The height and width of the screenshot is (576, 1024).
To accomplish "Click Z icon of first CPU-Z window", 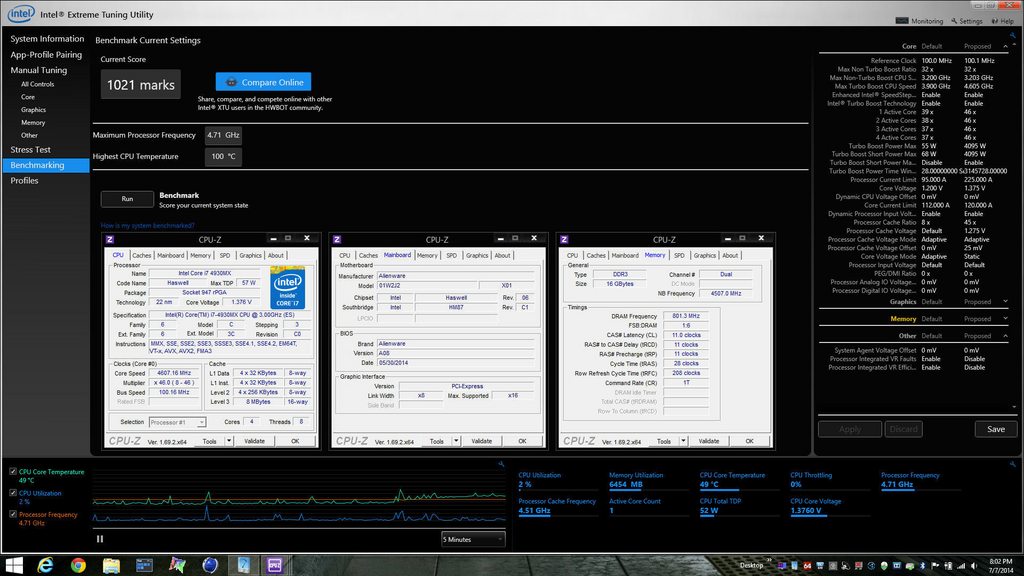I will click(x=110, y=240).
